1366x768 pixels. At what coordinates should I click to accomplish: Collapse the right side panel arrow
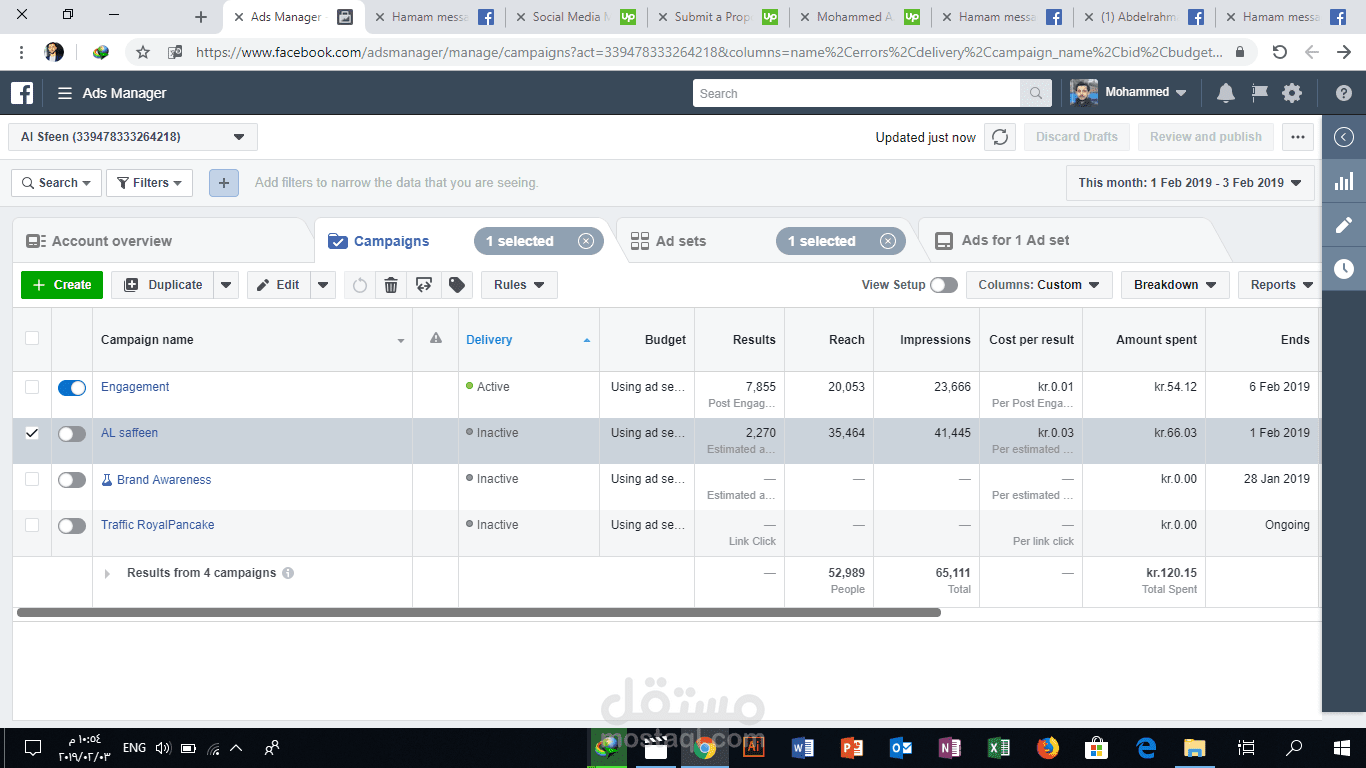1344,137
